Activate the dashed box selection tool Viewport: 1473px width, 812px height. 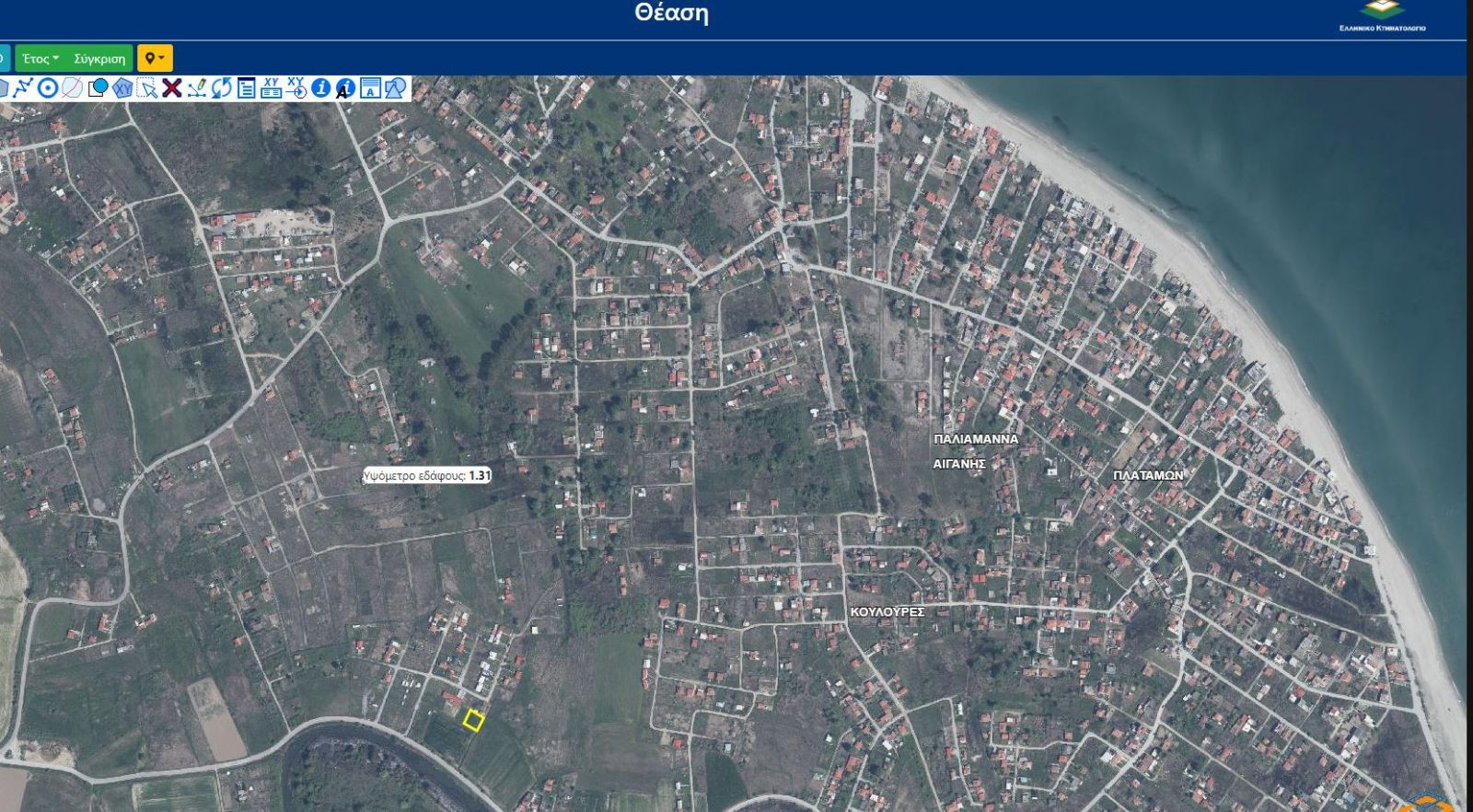pos(146,88)
